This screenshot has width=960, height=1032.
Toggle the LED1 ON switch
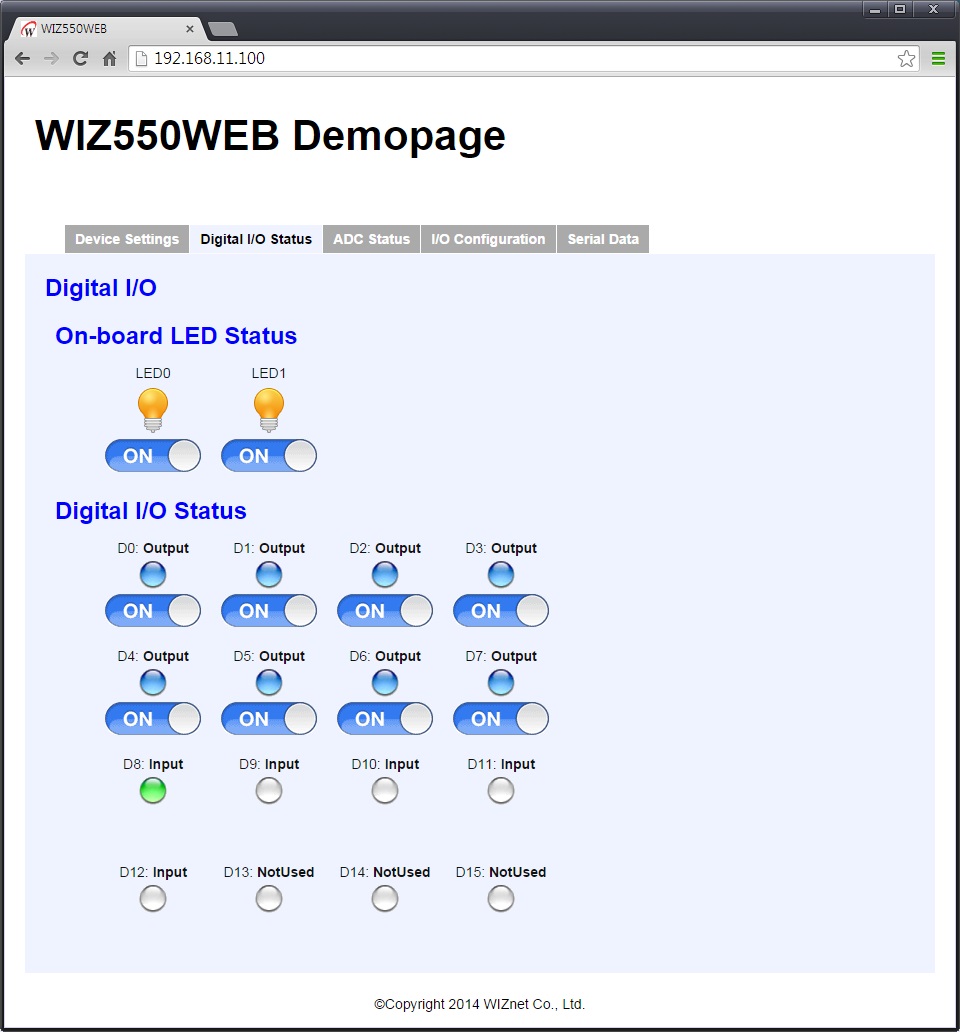268,455
